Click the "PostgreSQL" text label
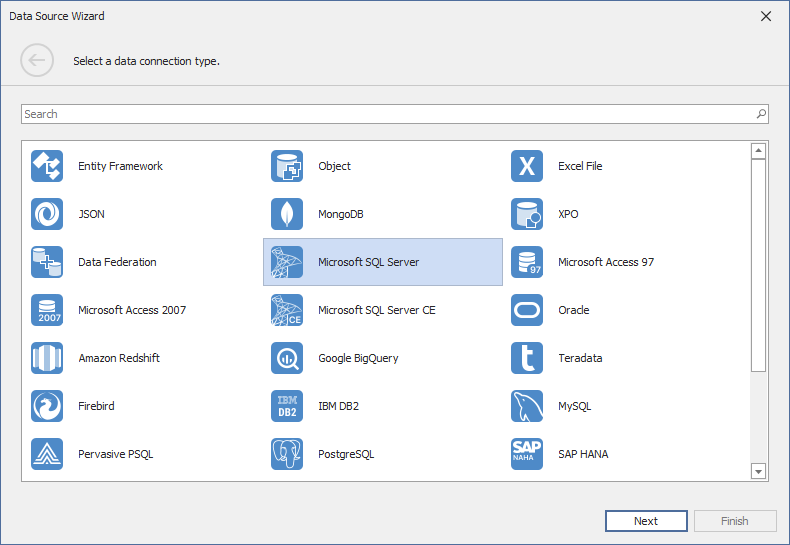This screenshot has height=545, width=790. tap(346, 454)
